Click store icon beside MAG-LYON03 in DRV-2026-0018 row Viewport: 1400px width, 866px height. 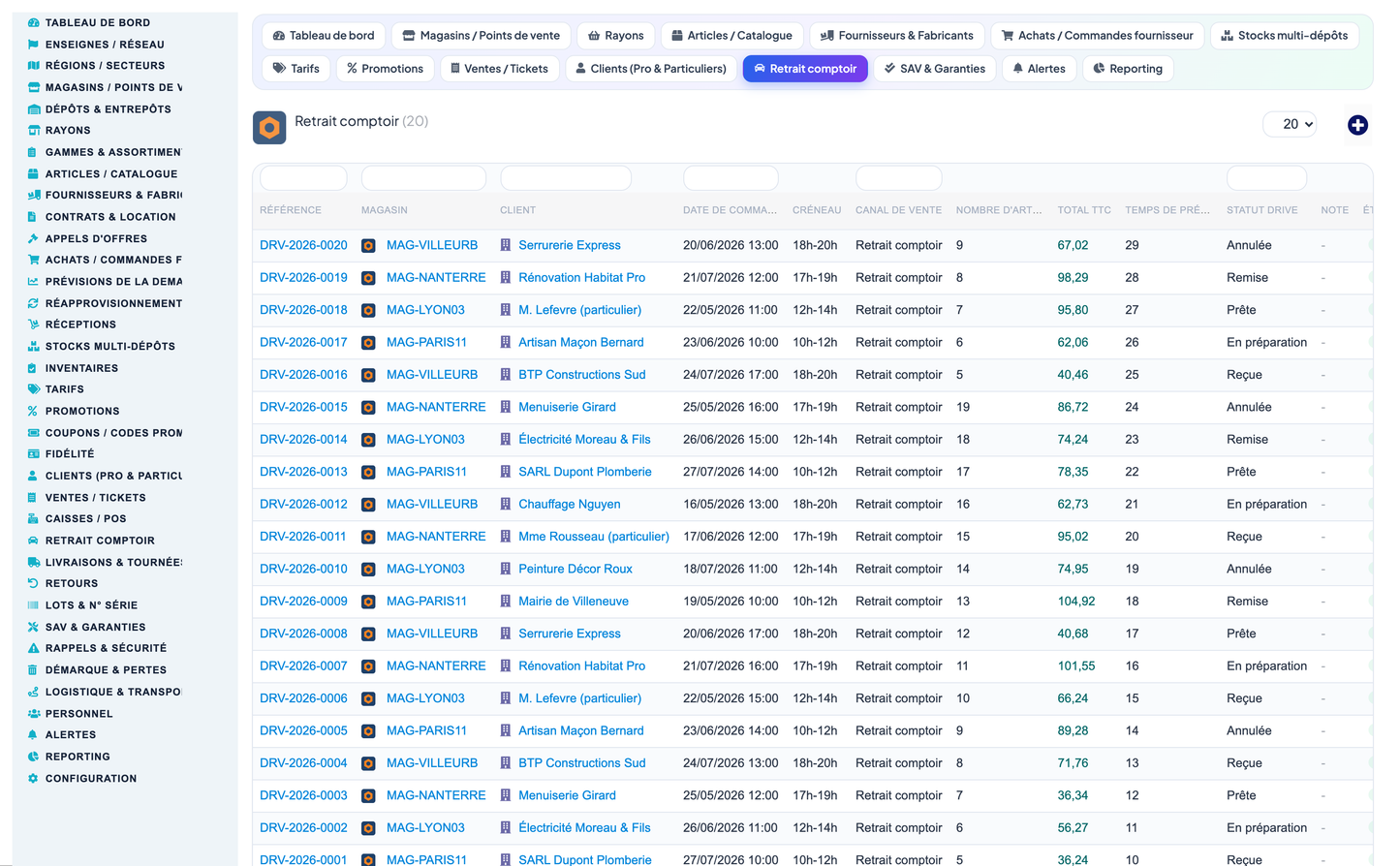pos(368,311)
